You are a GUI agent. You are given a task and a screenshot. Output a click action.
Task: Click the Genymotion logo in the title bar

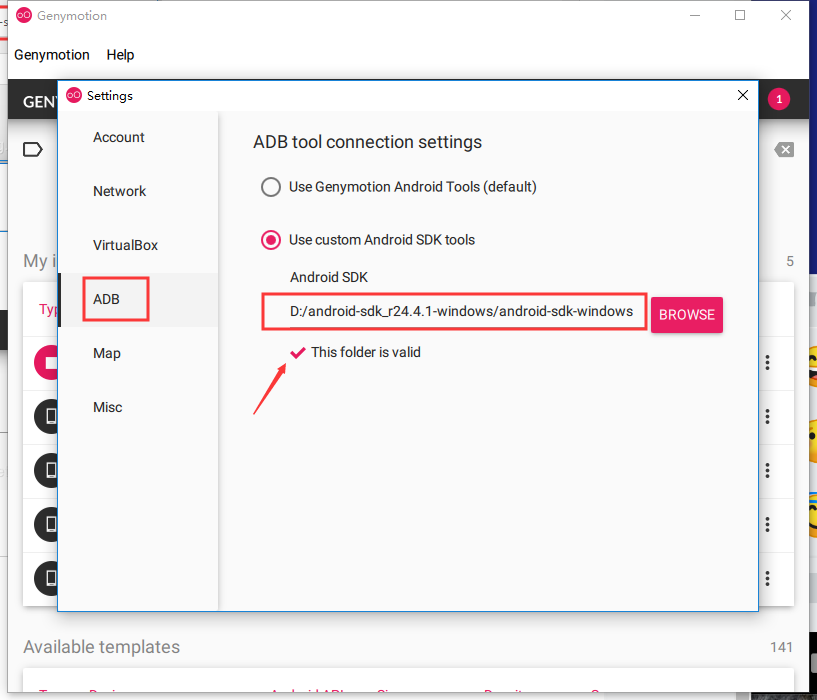[22, 15]
